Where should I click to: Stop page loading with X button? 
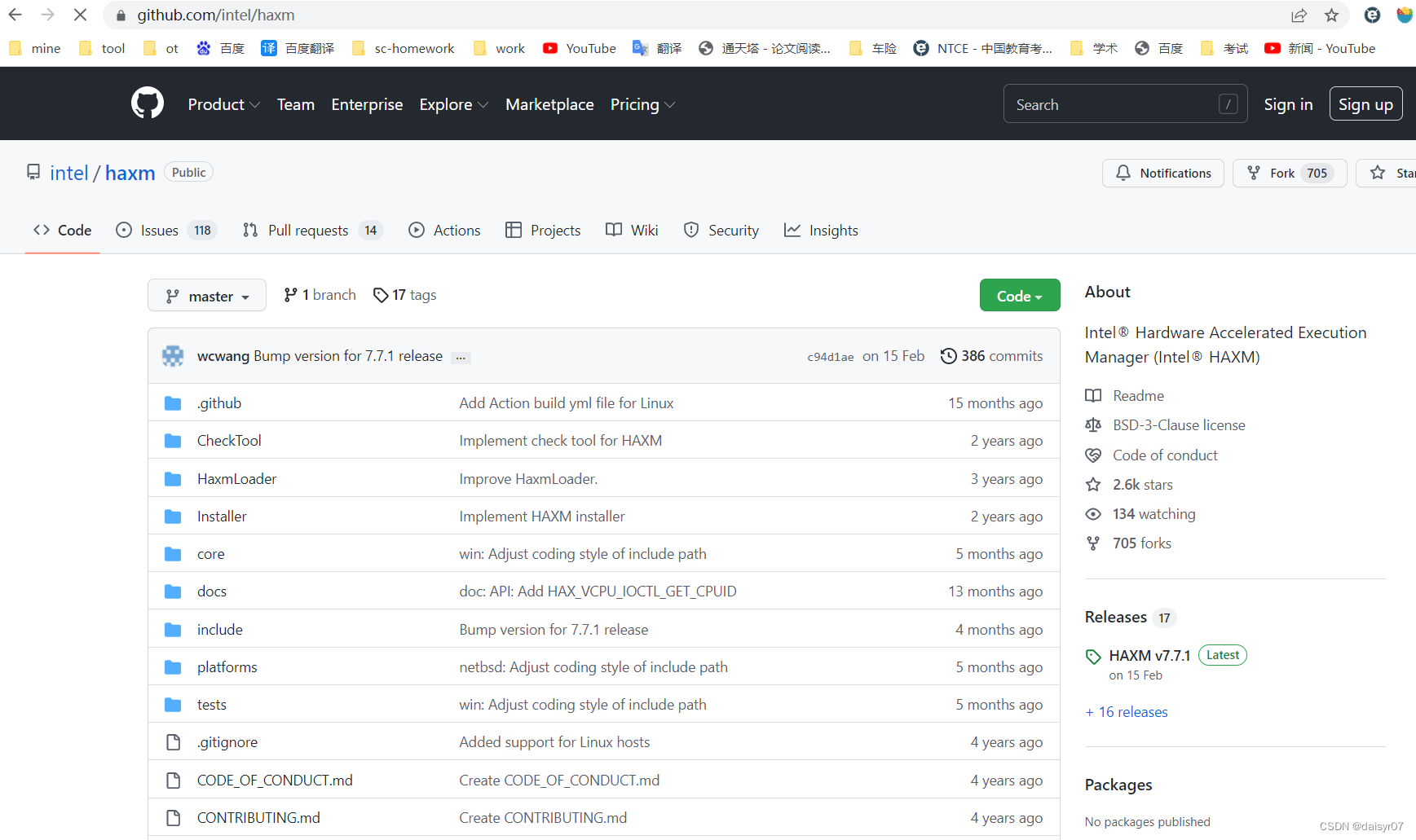tap(80, 15)
